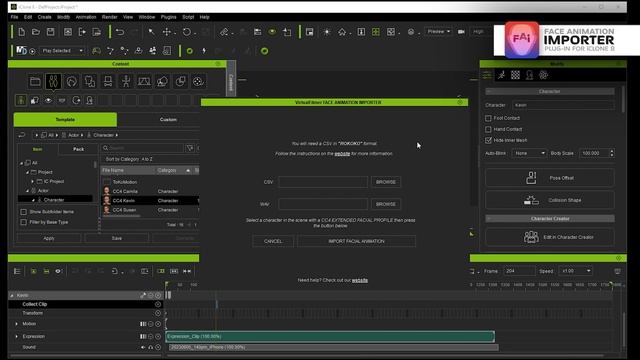Screen dimensions: 640x360
Task: Select the Move object tool
Action: 167,32
